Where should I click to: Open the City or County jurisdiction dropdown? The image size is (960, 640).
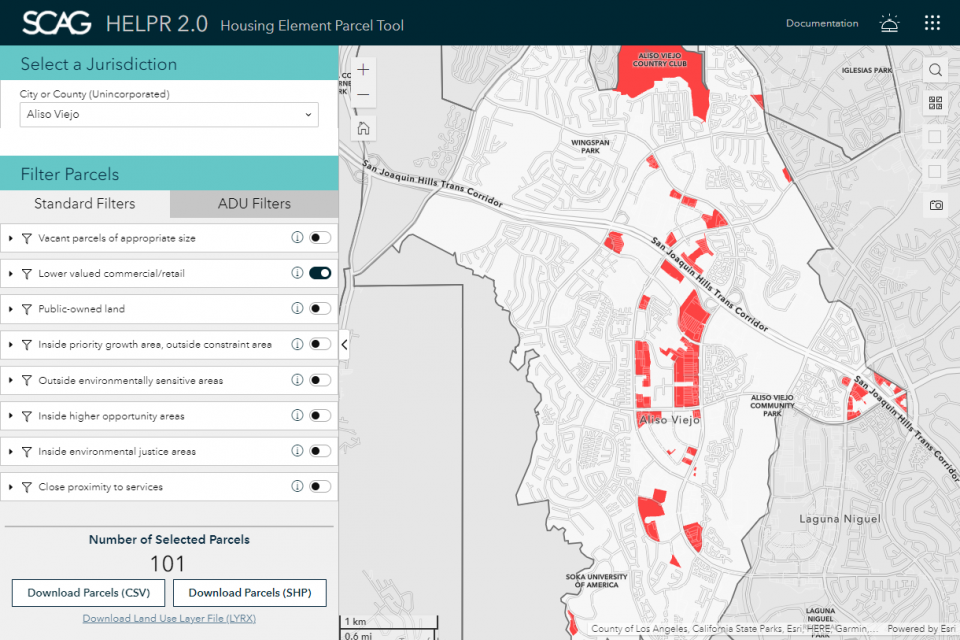169,115
